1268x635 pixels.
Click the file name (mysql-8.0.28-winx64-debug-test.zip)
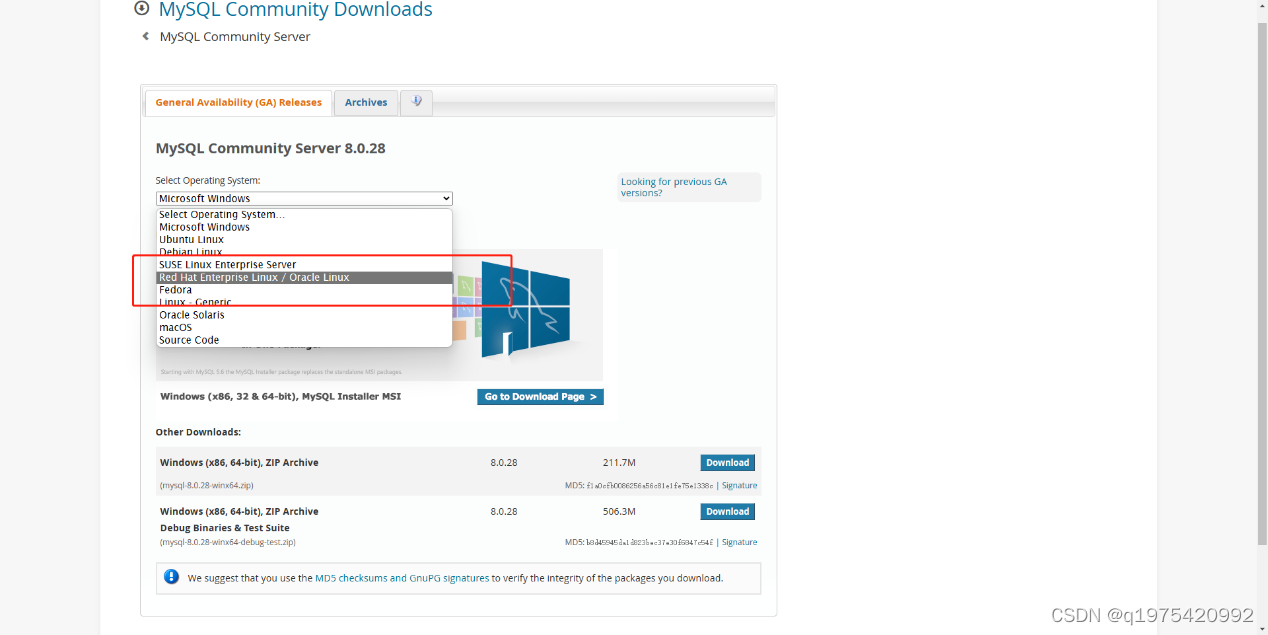pyautogui.click(x=227, y=542)
